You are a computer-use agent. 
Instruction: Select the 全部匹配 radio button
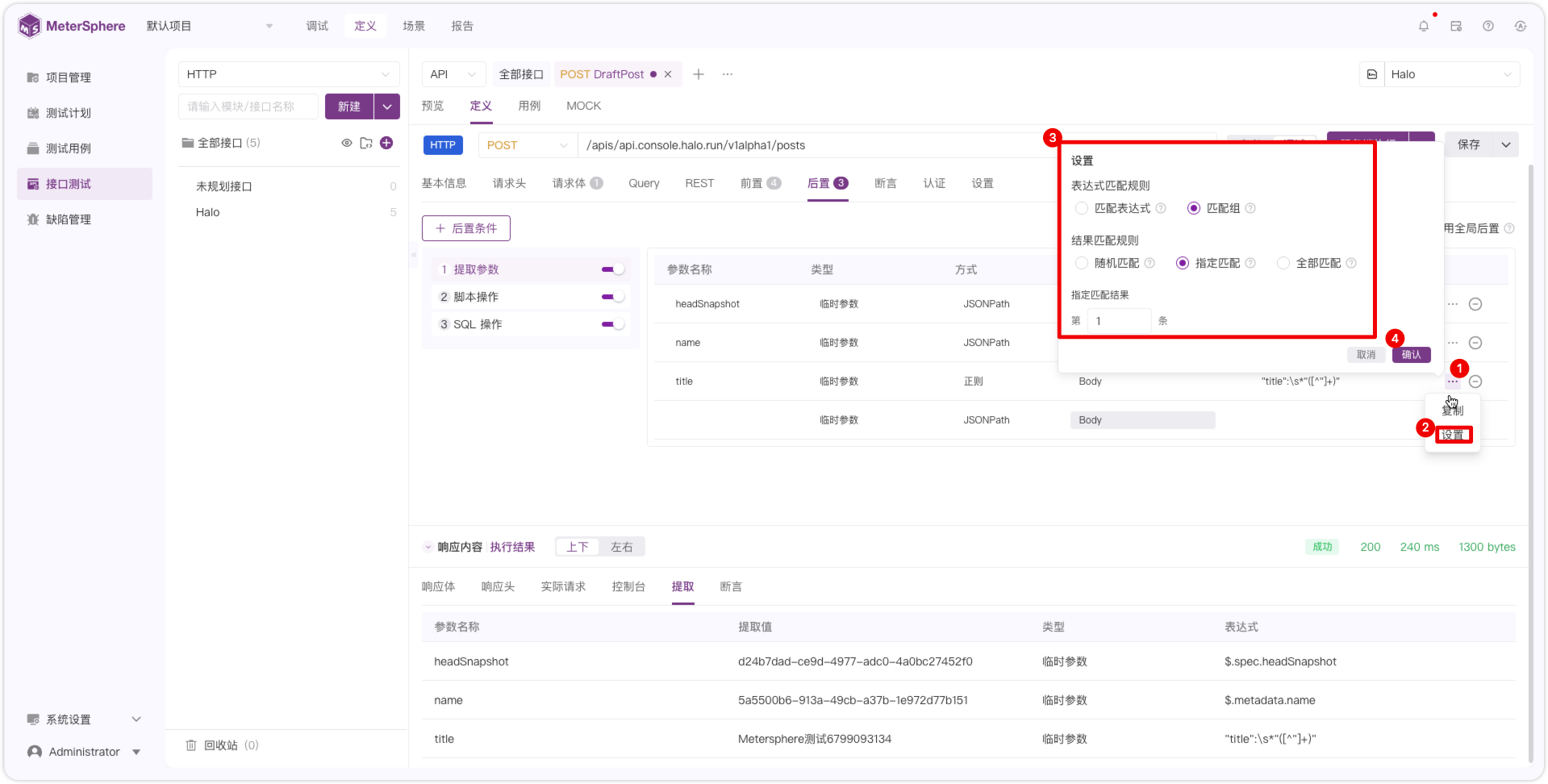[1283, 263]
